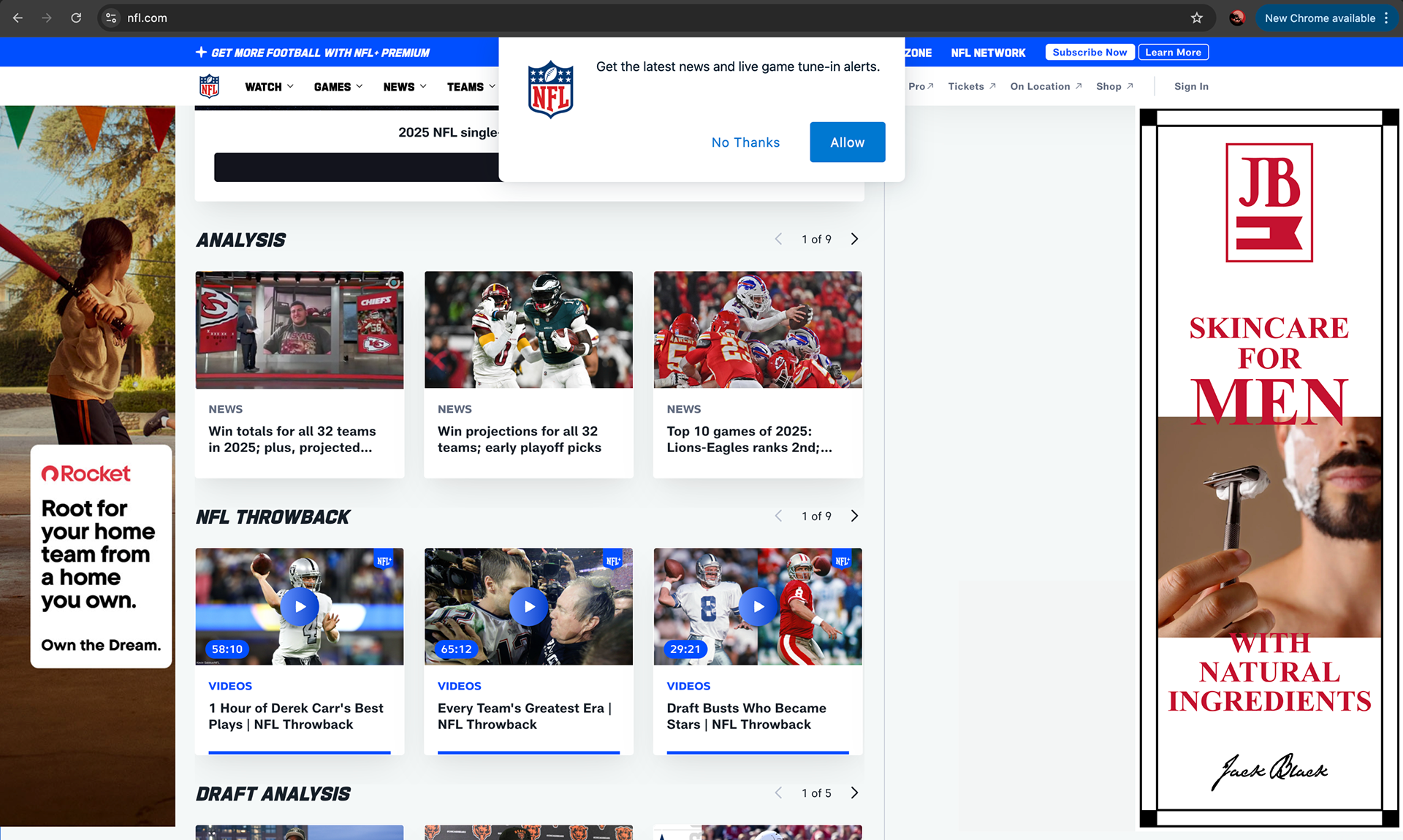
Task: Bookmark this page with the star icon
Action: point(1196,18)
